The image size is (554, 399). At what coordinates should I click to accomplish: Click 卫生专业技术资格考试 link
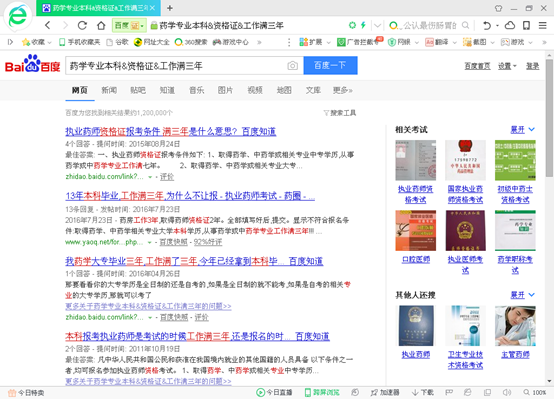point(465,360)
